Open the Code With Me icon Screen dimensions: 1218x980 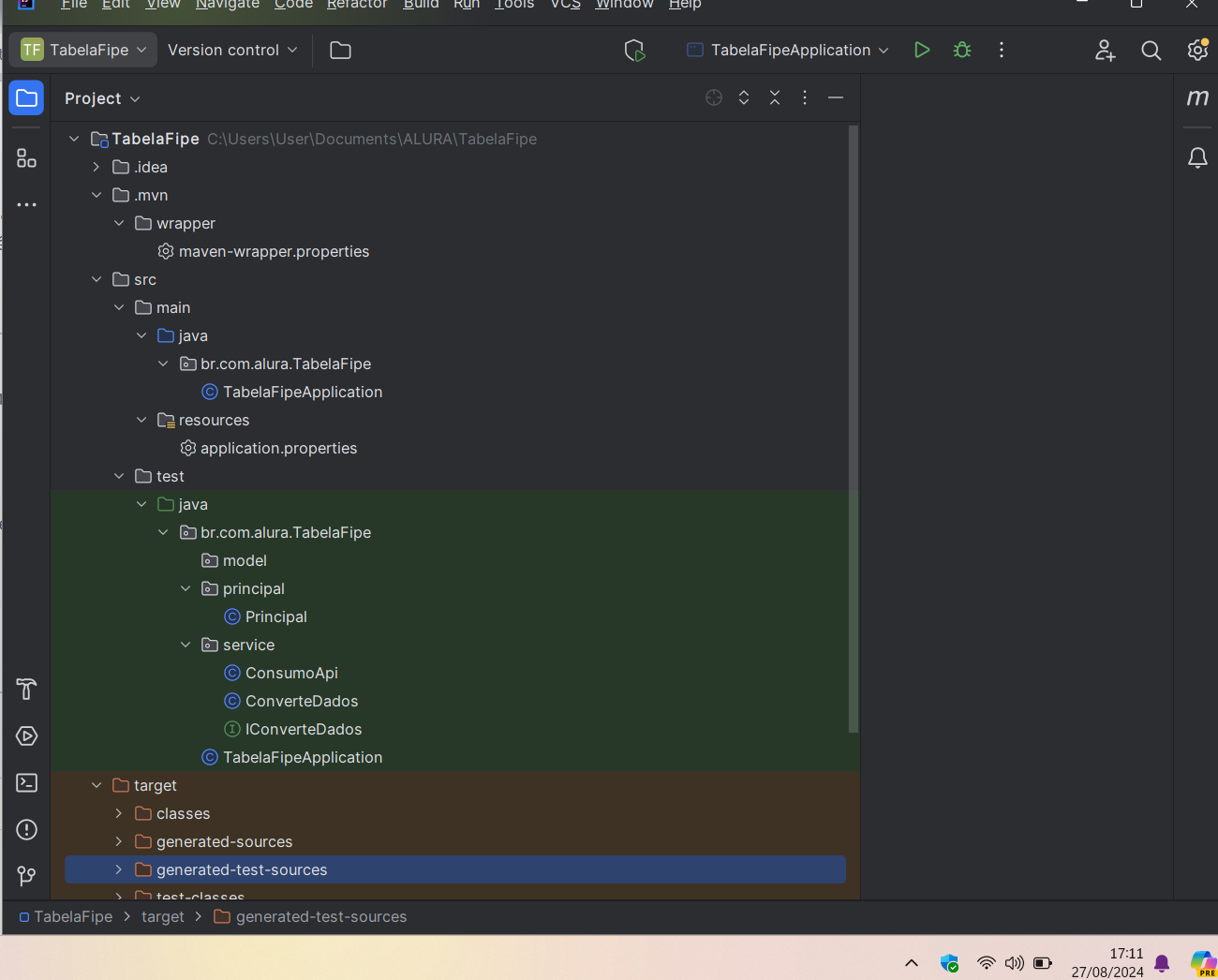pyautogui.click(x=1105, y=51)
